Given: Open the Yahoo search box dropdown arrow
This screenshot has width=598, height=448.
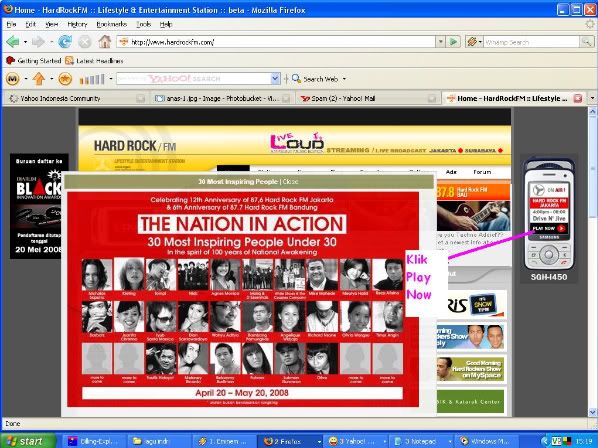Looking at the screenshot, I should tap(275, 79).
